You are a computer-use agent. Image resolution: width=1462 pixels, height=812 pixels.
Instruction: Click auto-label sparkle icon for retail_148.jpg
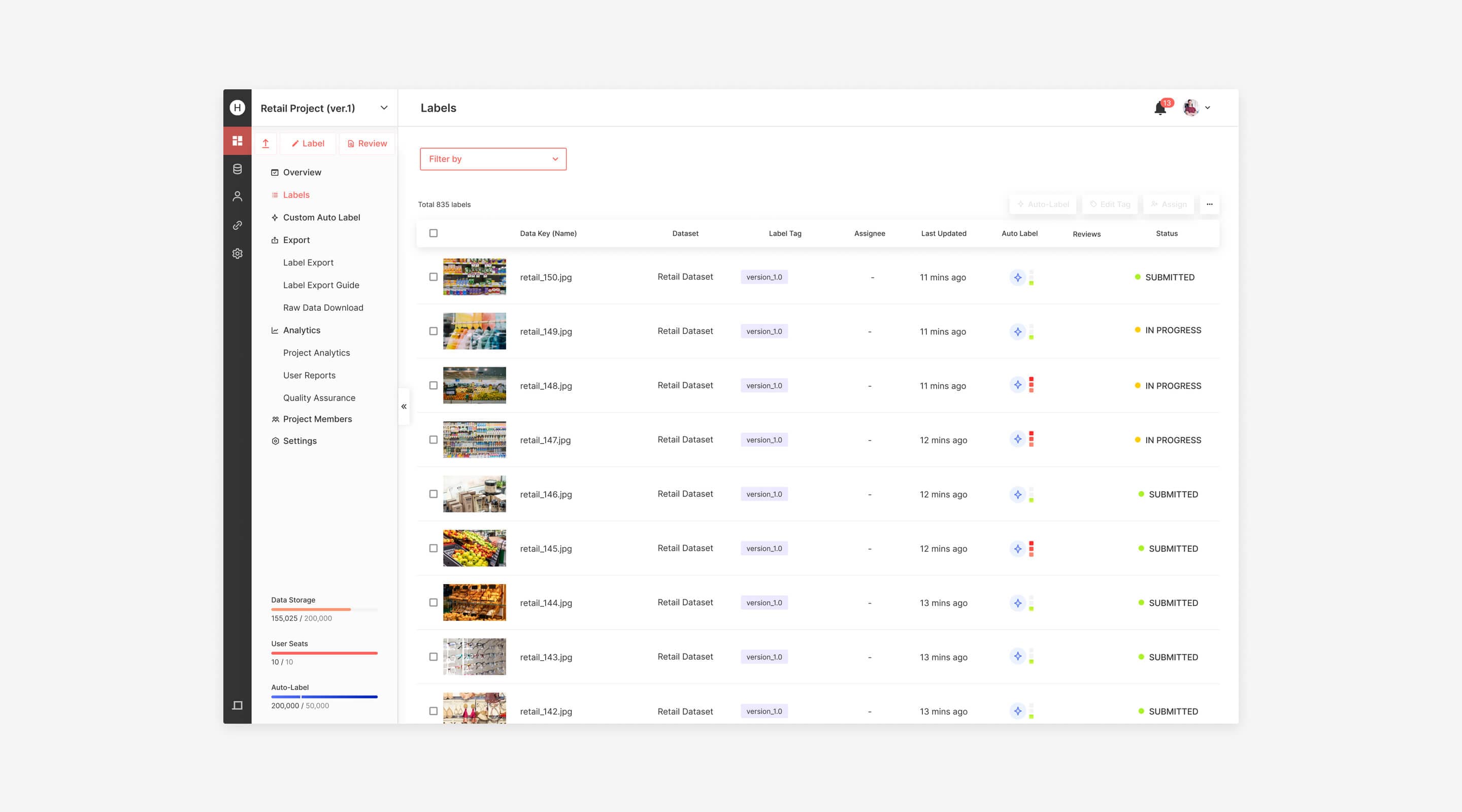point(1018,385)
